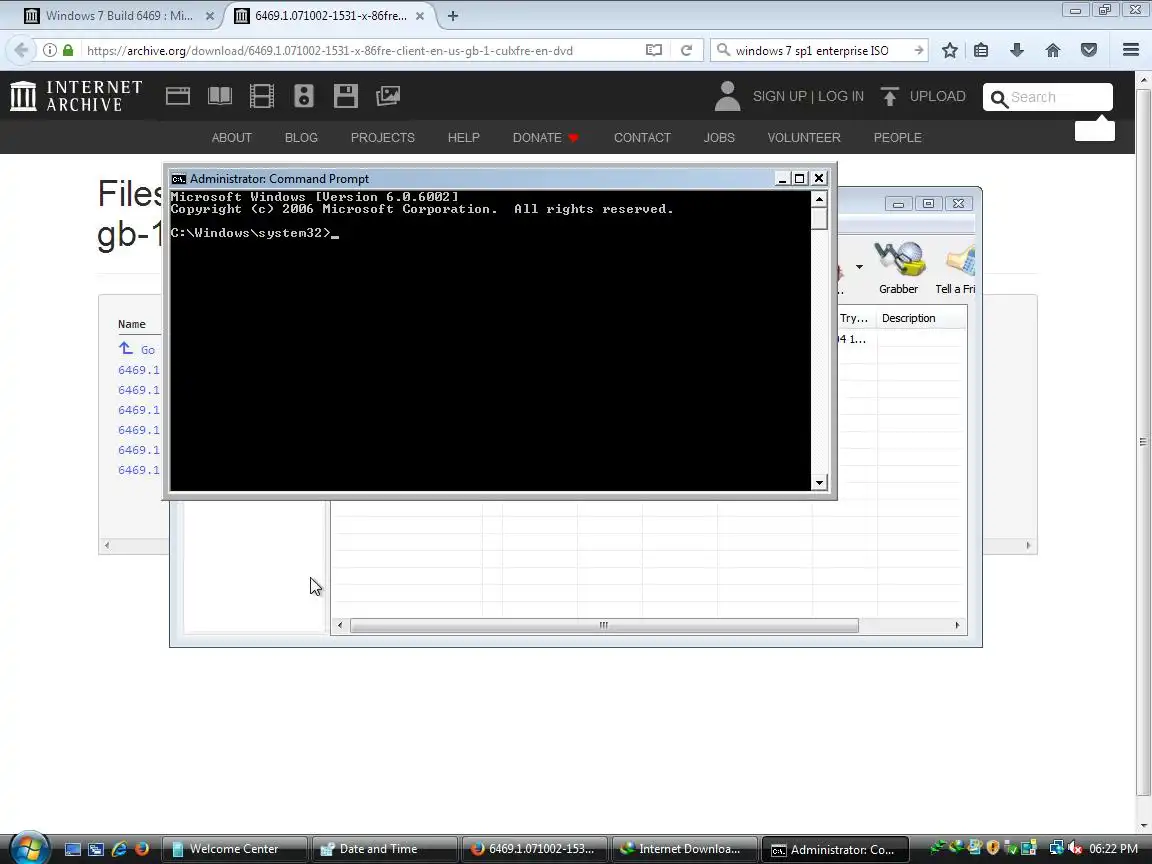Click LOG IN link
1152x864 pixels.
pos(840,96)
